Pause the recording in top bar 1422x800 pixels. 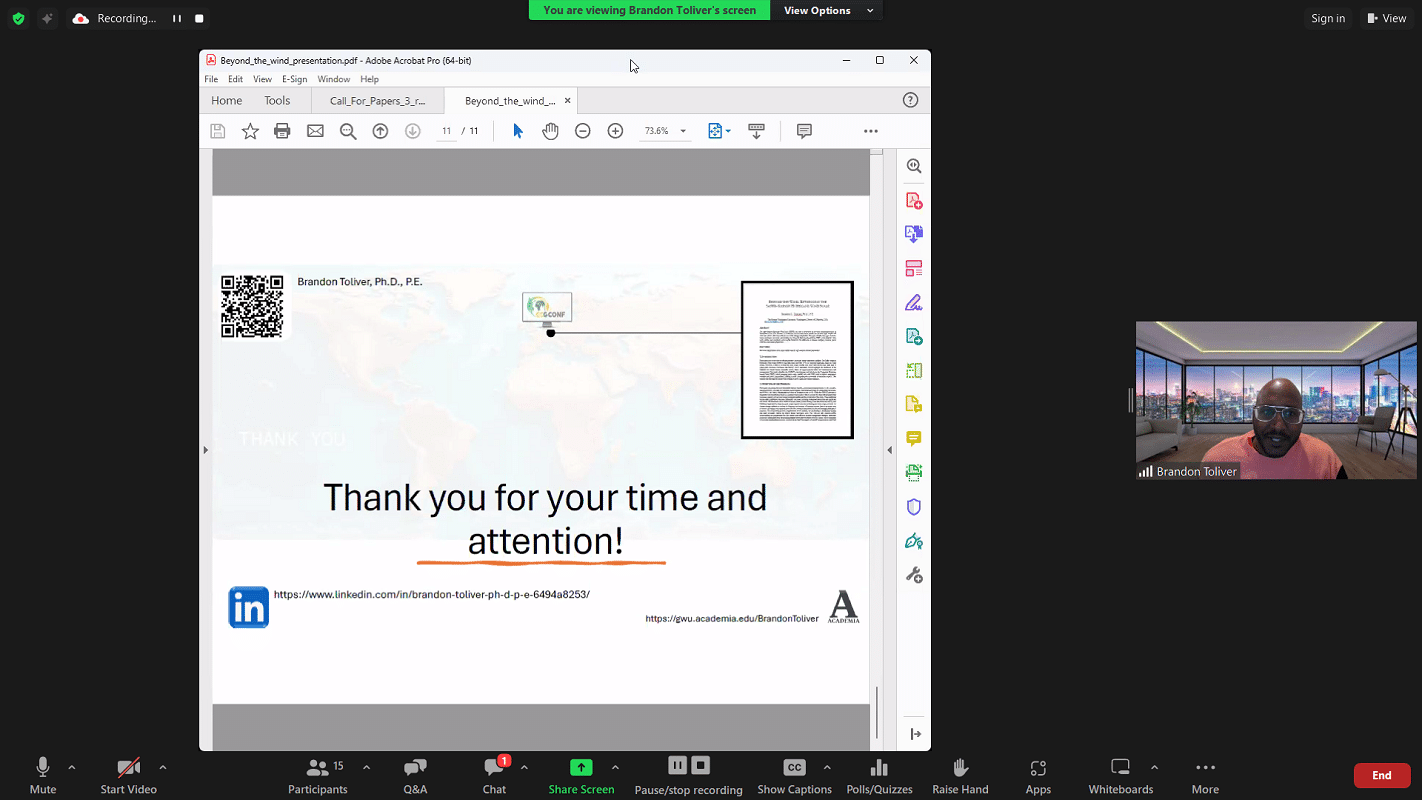(x=177, y=18)
